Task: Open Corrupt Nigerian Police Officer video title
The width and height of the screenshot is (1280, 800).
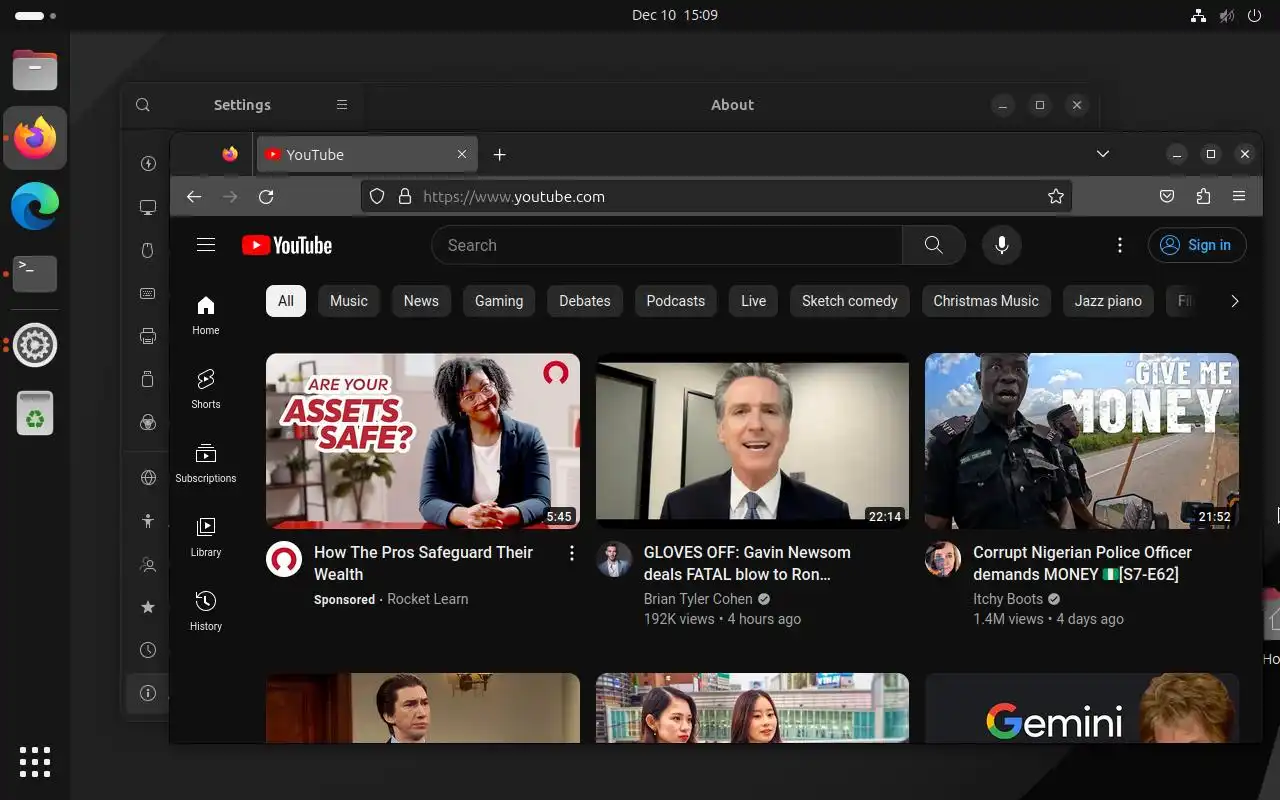Action: point(1082,563)
